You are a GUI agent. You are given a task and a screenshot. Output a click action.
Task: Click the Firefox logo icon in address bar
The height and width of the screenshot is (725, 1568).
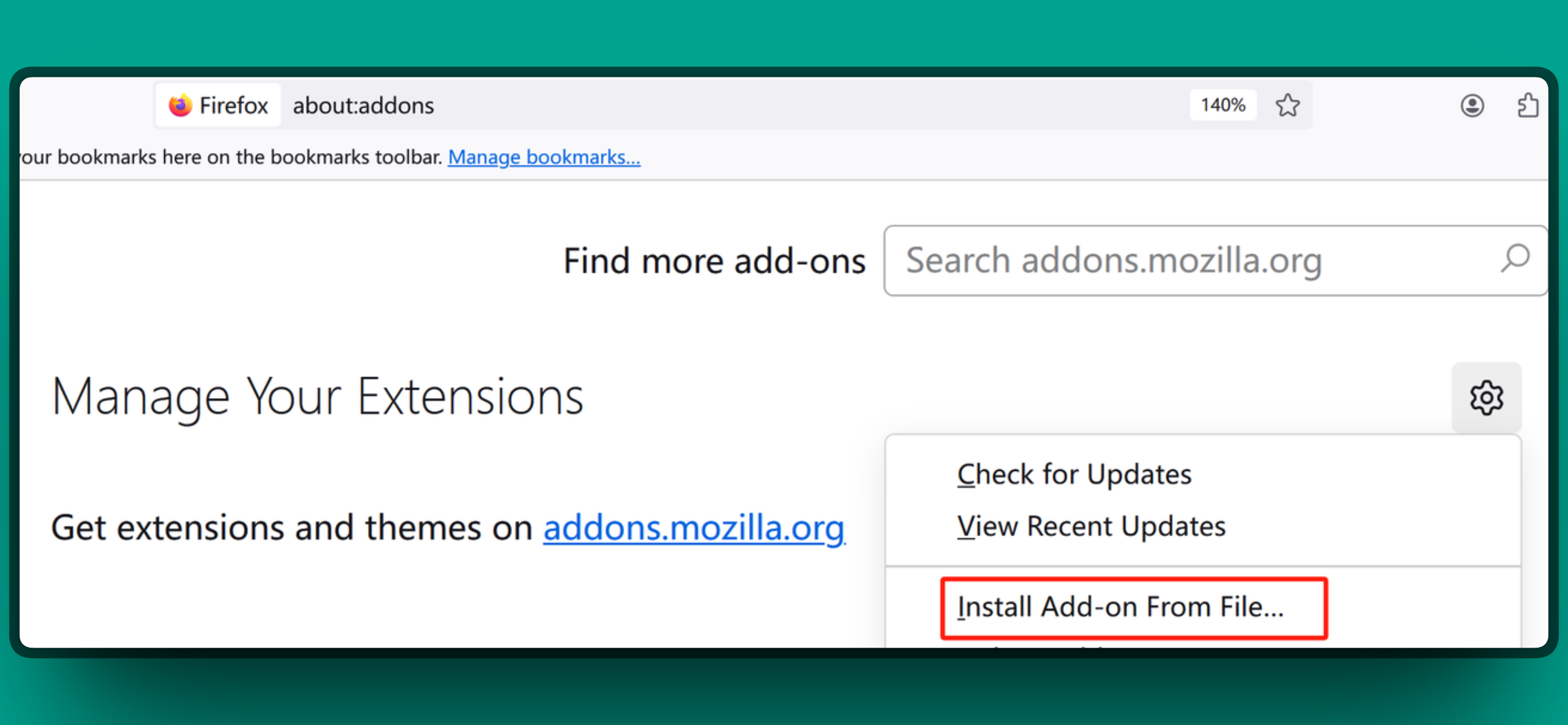(x=180, y=106)
